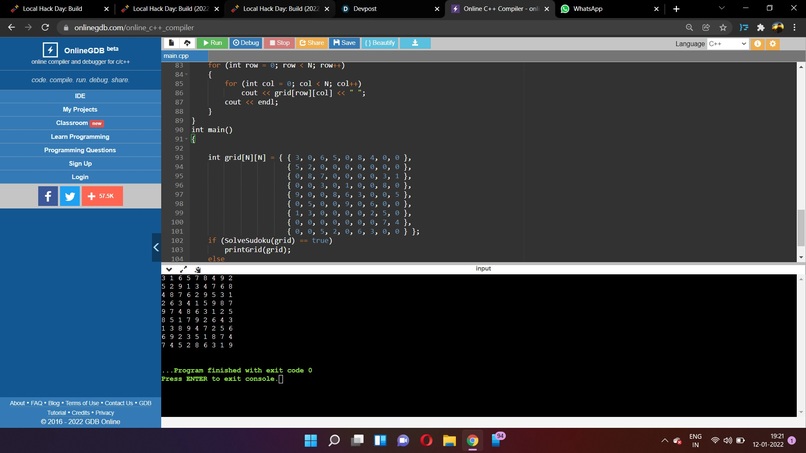Toggle code fold at line 91
Viewport: 806px width, 453px height.
(x=186, y=139)
